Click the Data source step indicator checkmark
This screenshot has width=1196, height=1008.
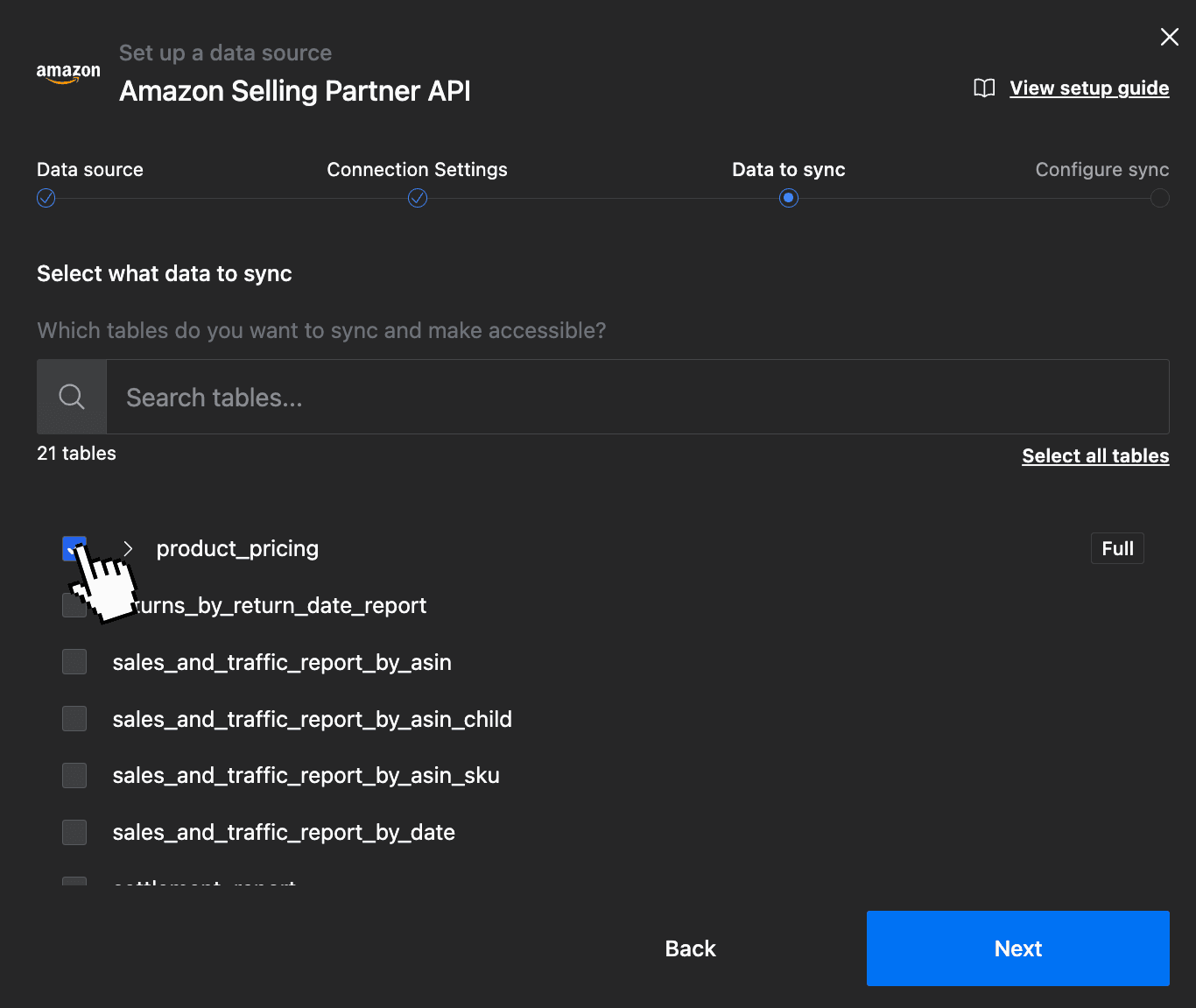46,198
